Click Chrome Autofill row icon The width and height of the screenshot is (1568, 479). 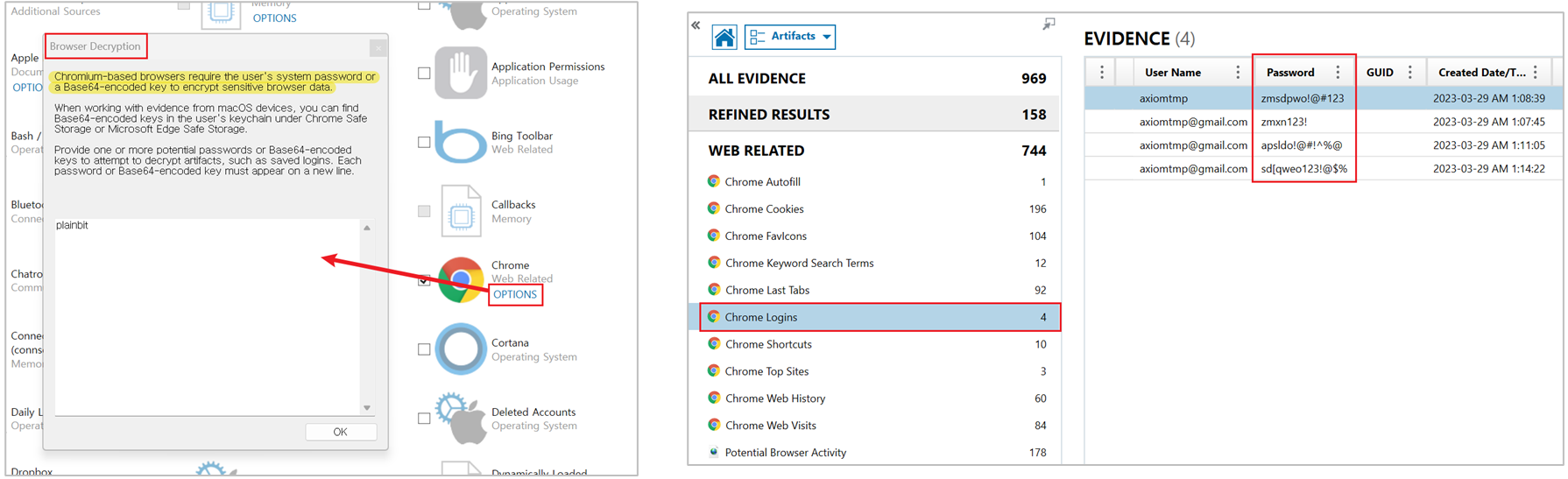point(714,181)
